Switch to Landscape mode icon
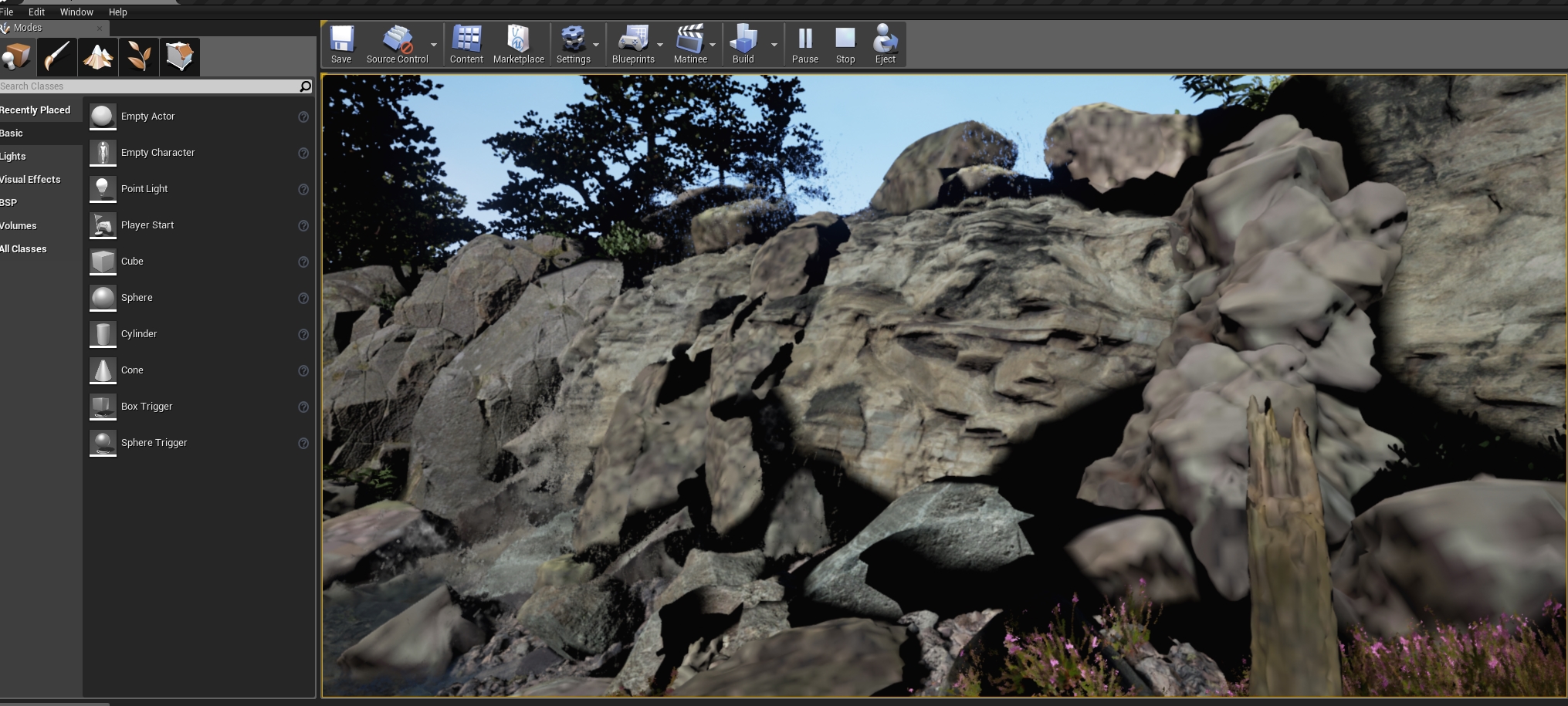Image resolution: width=1568 pixels, height=706 pixels. click(98, 57)
